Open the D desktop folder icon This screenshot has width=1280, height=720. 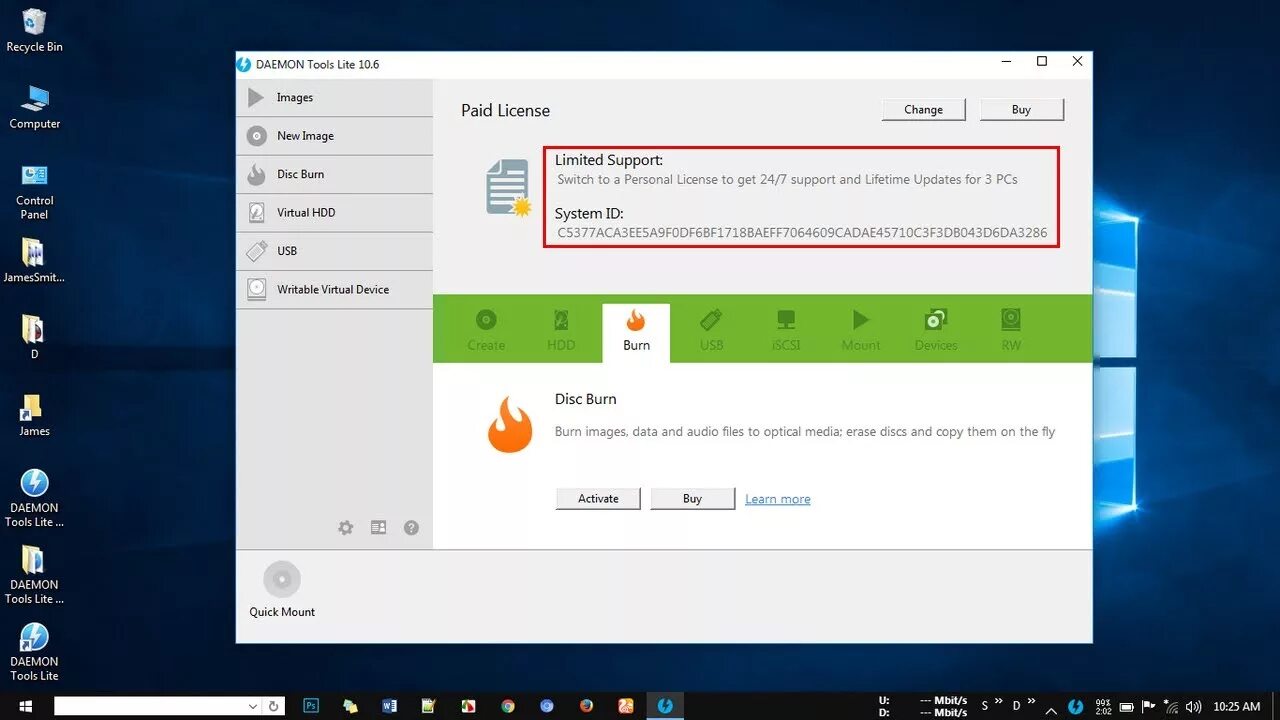pos(34,337)
